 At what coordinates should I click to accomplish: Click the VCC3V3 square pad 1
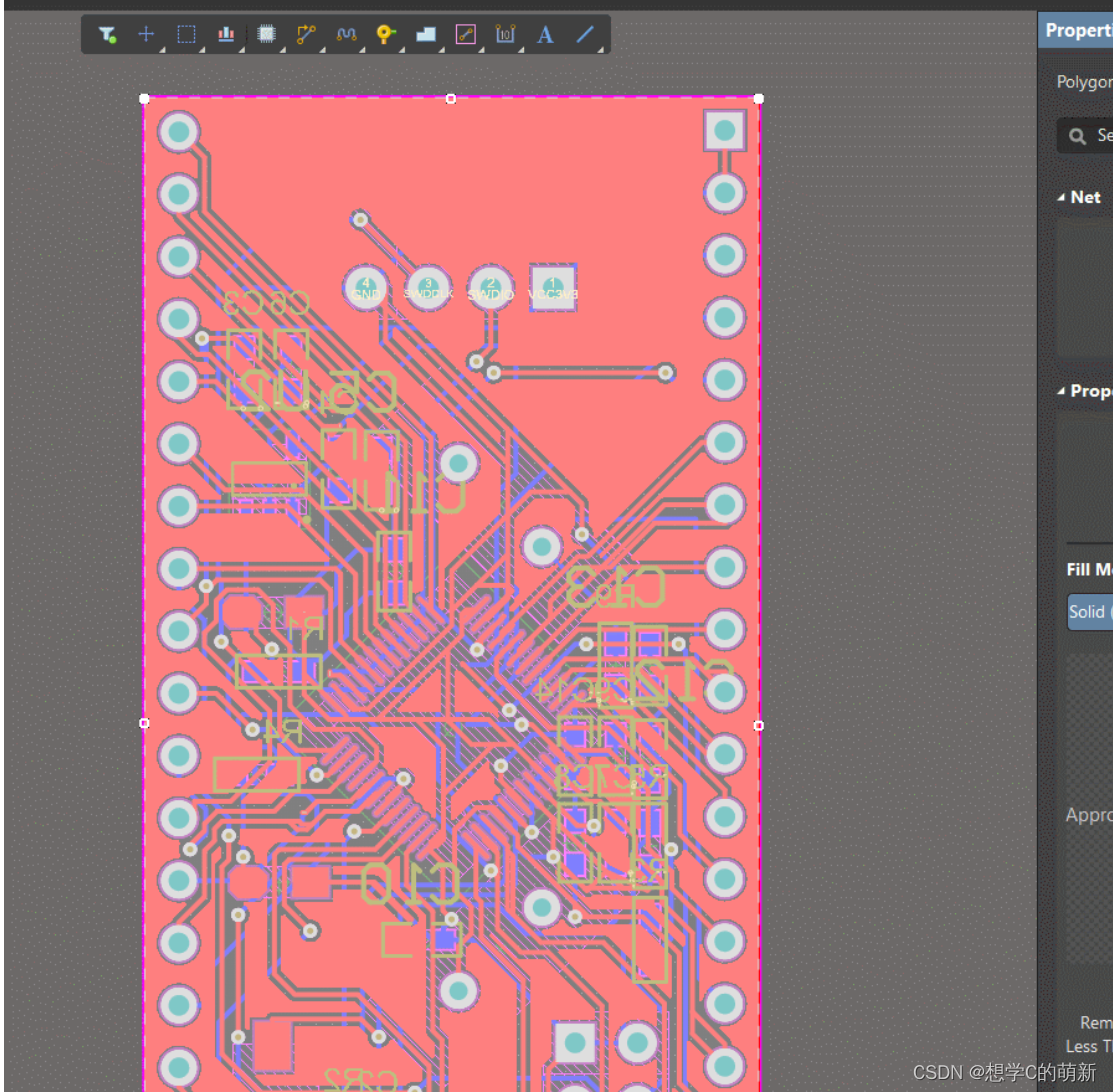click(553, 288)
